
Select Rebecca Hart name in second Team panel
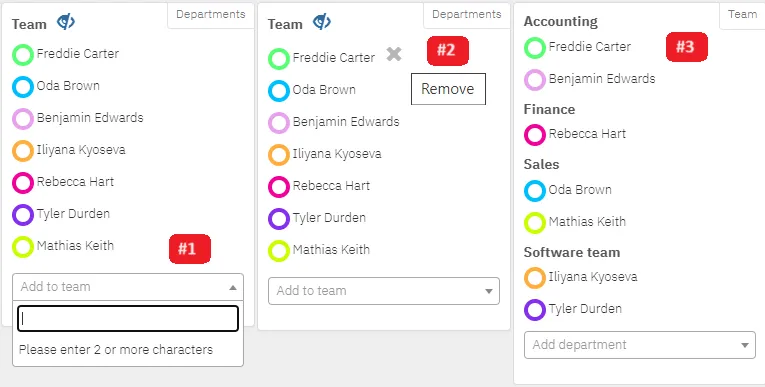332,185
